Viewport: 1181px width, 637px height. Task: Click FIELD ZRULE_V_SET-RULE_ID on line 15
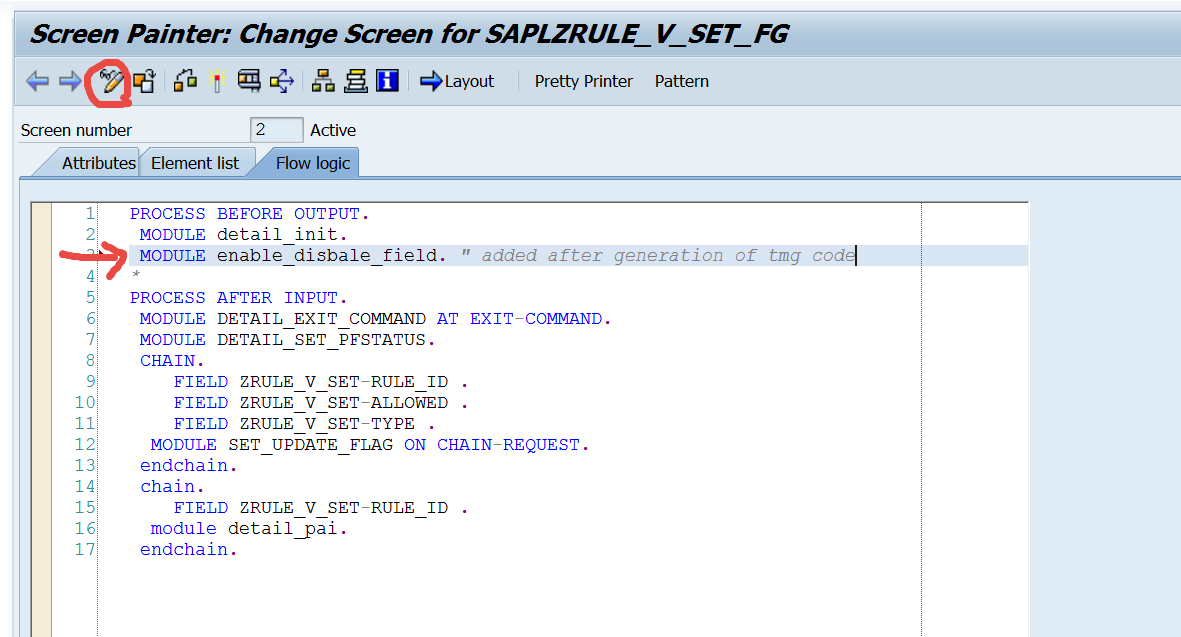[321, 509]
